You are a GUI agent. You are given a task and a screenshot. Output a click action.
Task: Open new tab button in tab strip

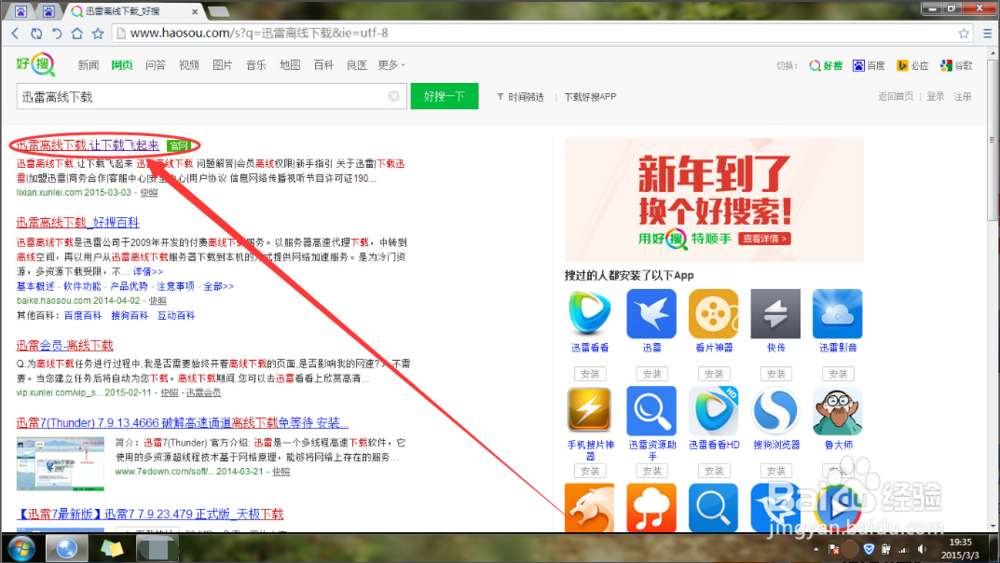click(x=218, y=11)
